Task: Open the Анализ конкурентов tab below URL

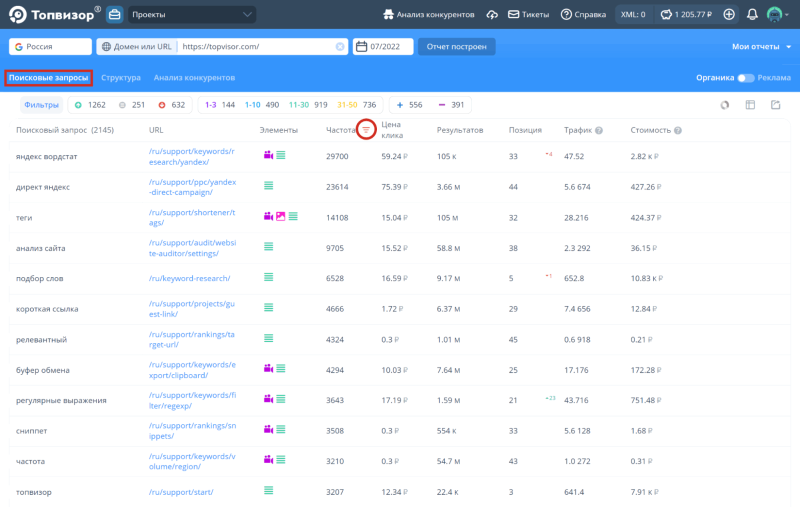Action: point(194,77)
